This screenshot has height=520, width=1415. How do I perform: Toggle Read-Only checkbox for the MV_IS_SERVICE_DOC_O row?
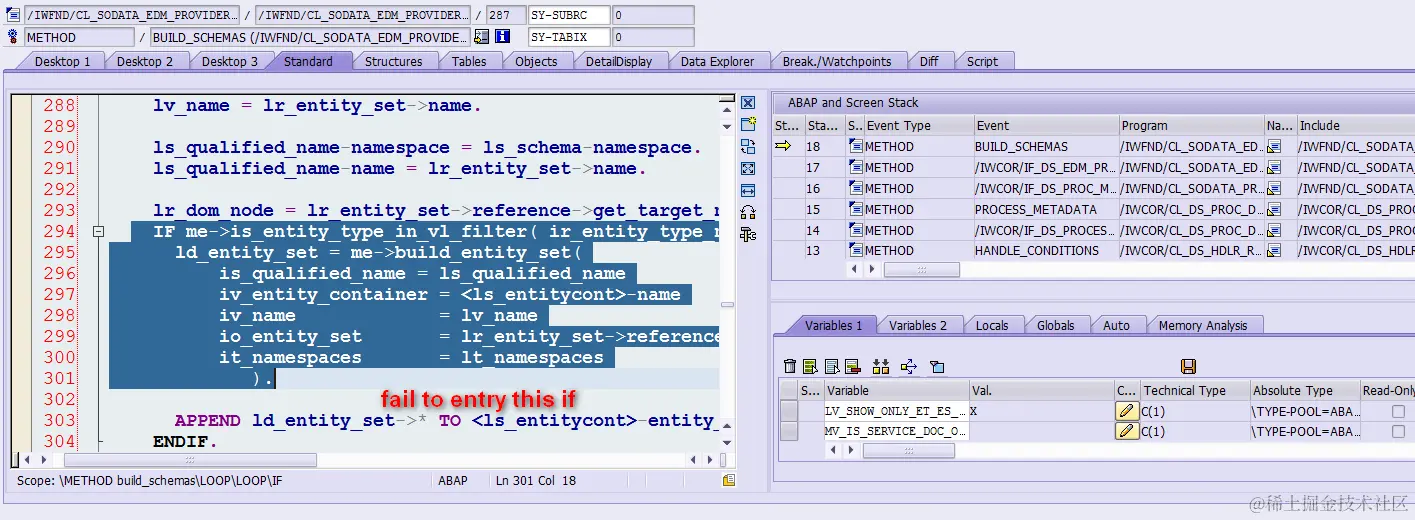tap(1398, 431)
